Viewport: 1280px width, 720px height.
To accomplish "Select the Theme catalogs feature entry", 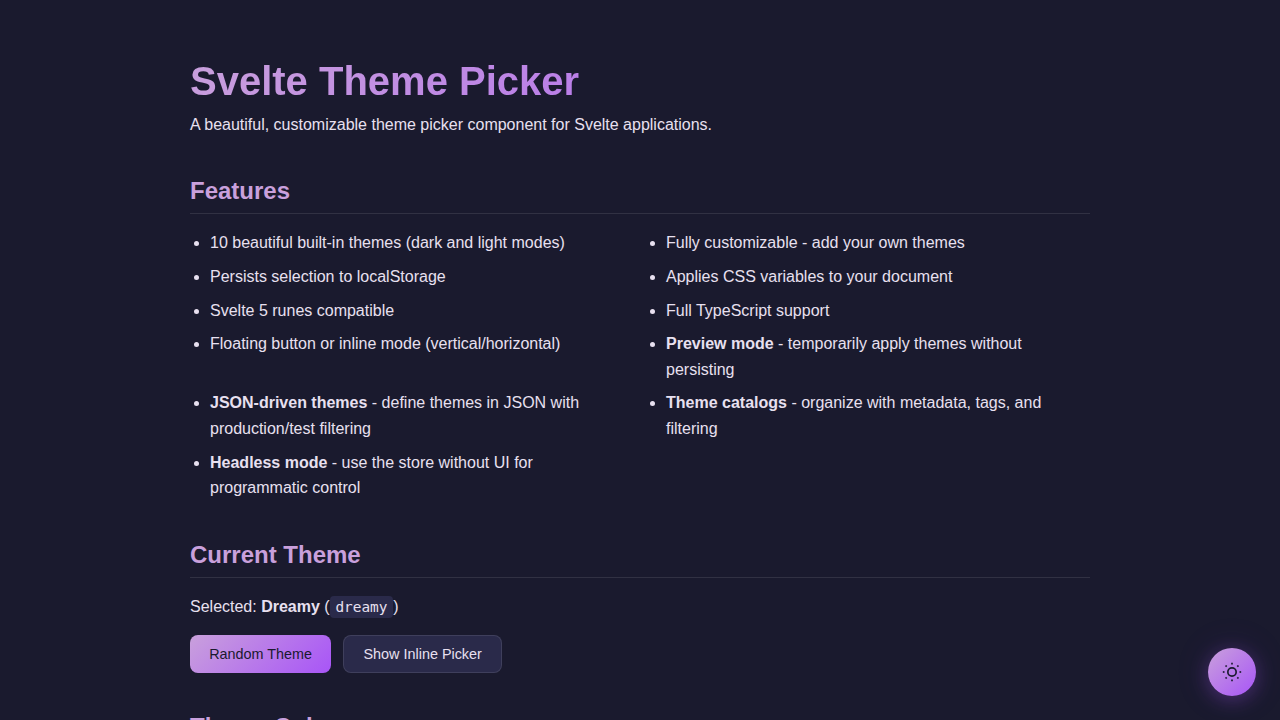I will pyautogui.click(x=726, y=402).
